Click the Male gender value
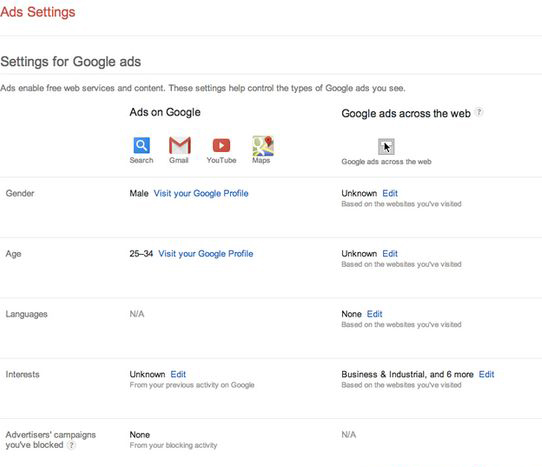The height and width of the screenshot is (467, 542). click(139, 193)
